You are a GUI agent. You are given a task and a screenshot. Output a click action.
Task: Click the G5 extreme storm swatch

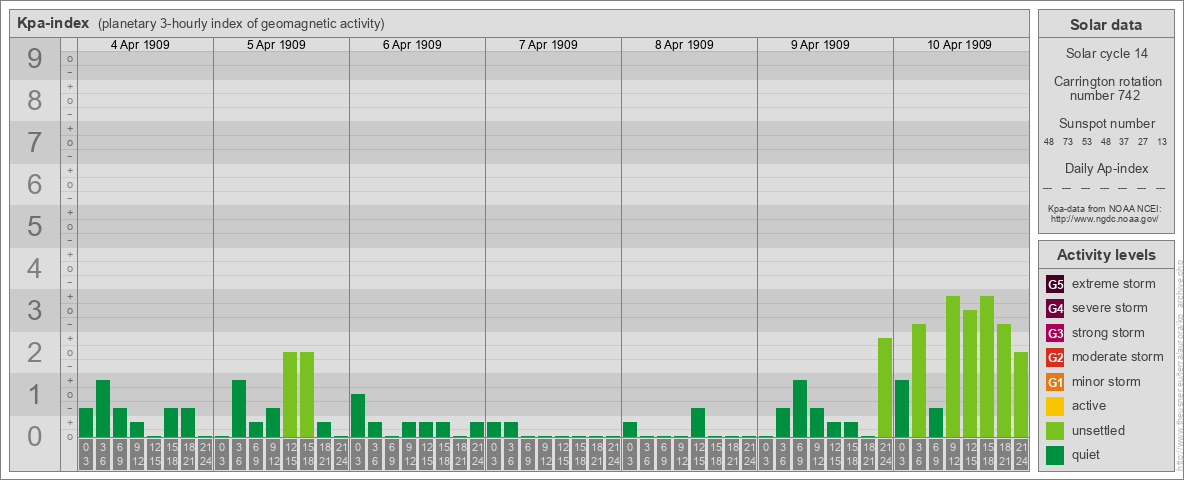[1055, 284]
